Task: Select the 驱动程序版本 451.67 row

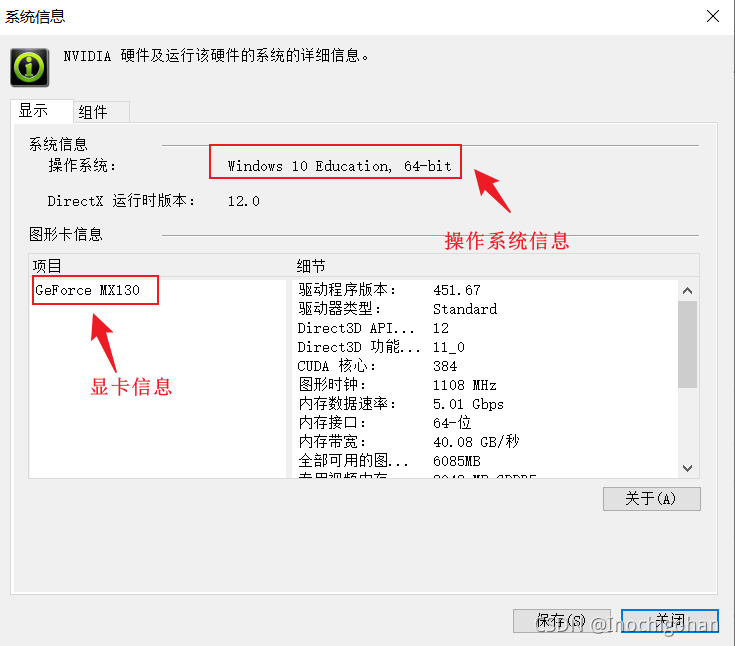Action: point(485,290)
